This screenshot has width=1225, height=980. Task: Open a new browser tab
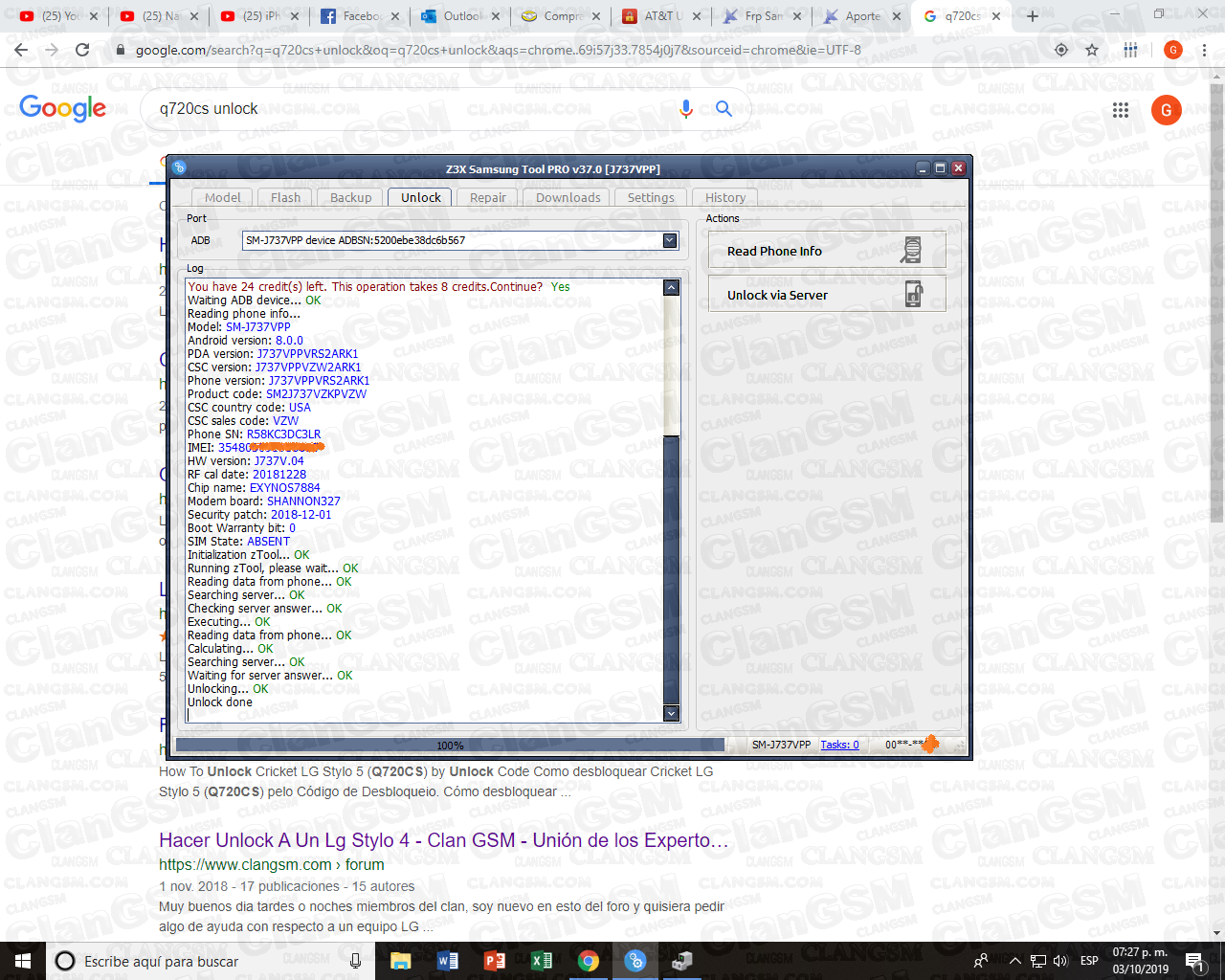click(1032, 16)
